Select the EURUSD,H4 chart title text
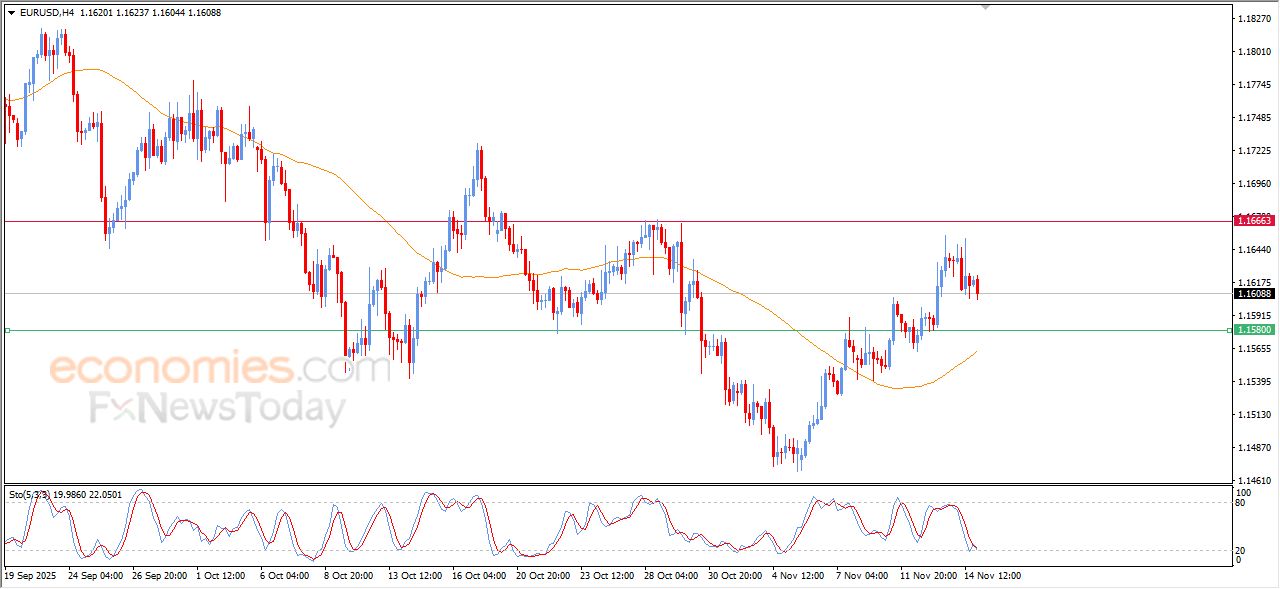This screenshot has height=589, width=1280. [46, 13]
